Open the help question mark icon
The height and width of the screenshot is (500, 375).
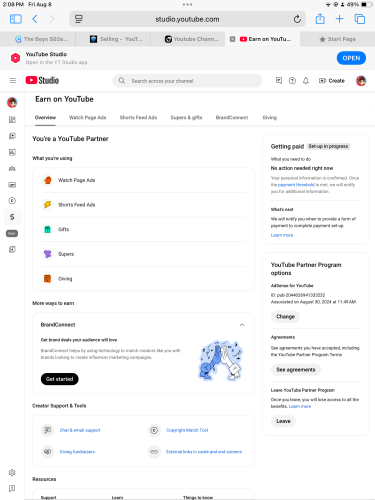292,81
